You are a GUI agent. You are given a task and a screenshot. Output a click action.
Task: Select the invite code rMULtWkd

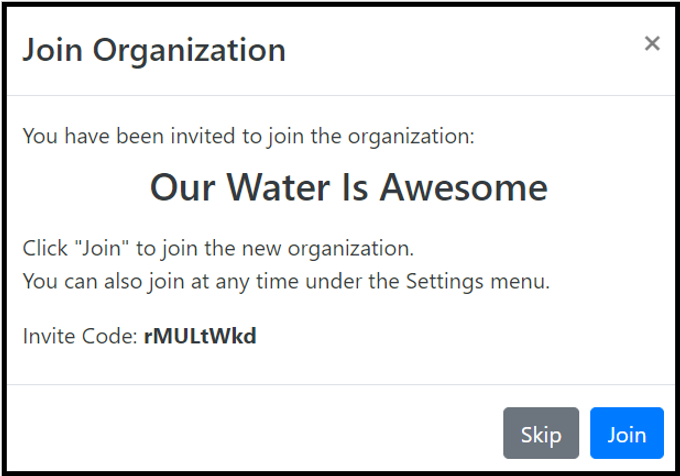pos(200,336)
